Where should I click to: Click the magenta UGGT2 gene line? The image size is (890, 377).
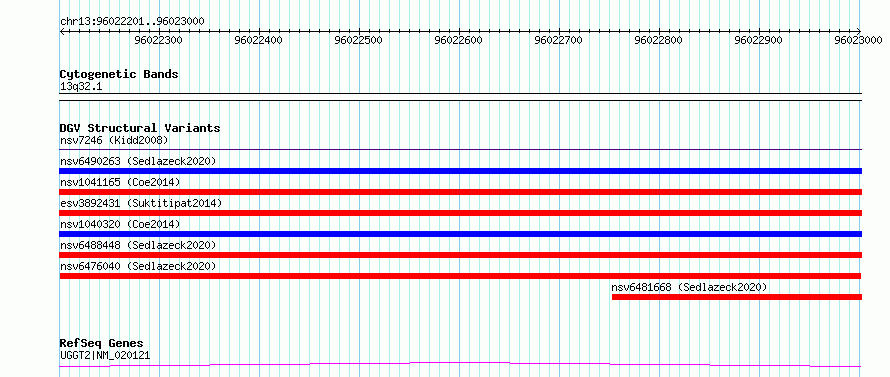pos(461,364)
